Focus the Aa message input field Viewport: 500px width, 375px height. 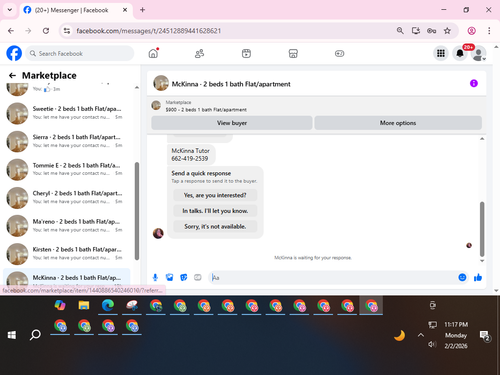coord(333,277)
